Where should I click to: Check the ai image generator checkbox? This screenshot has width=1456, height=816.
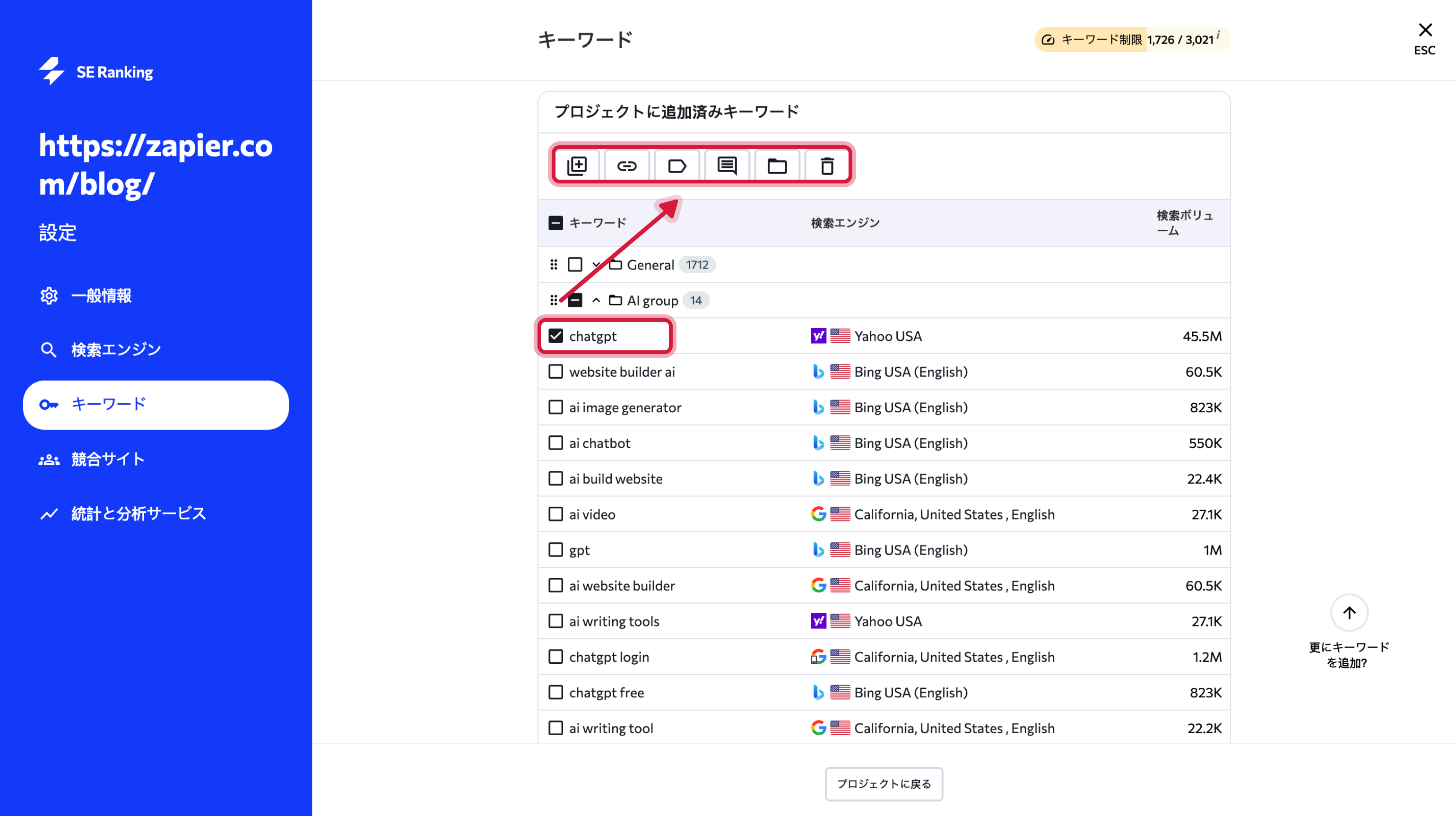click(x=555, y=407)
